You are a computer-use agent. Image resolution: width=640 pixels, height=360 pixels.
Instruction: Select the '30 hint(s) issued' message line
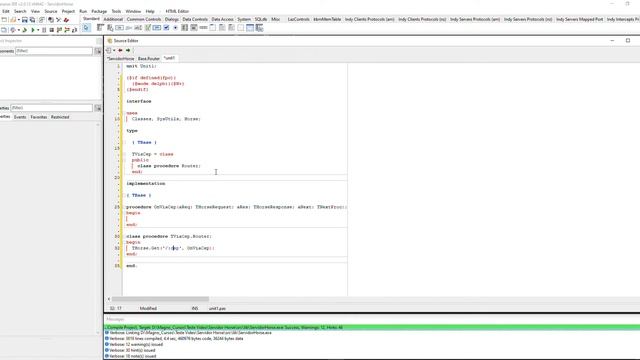tap(132, 350)
